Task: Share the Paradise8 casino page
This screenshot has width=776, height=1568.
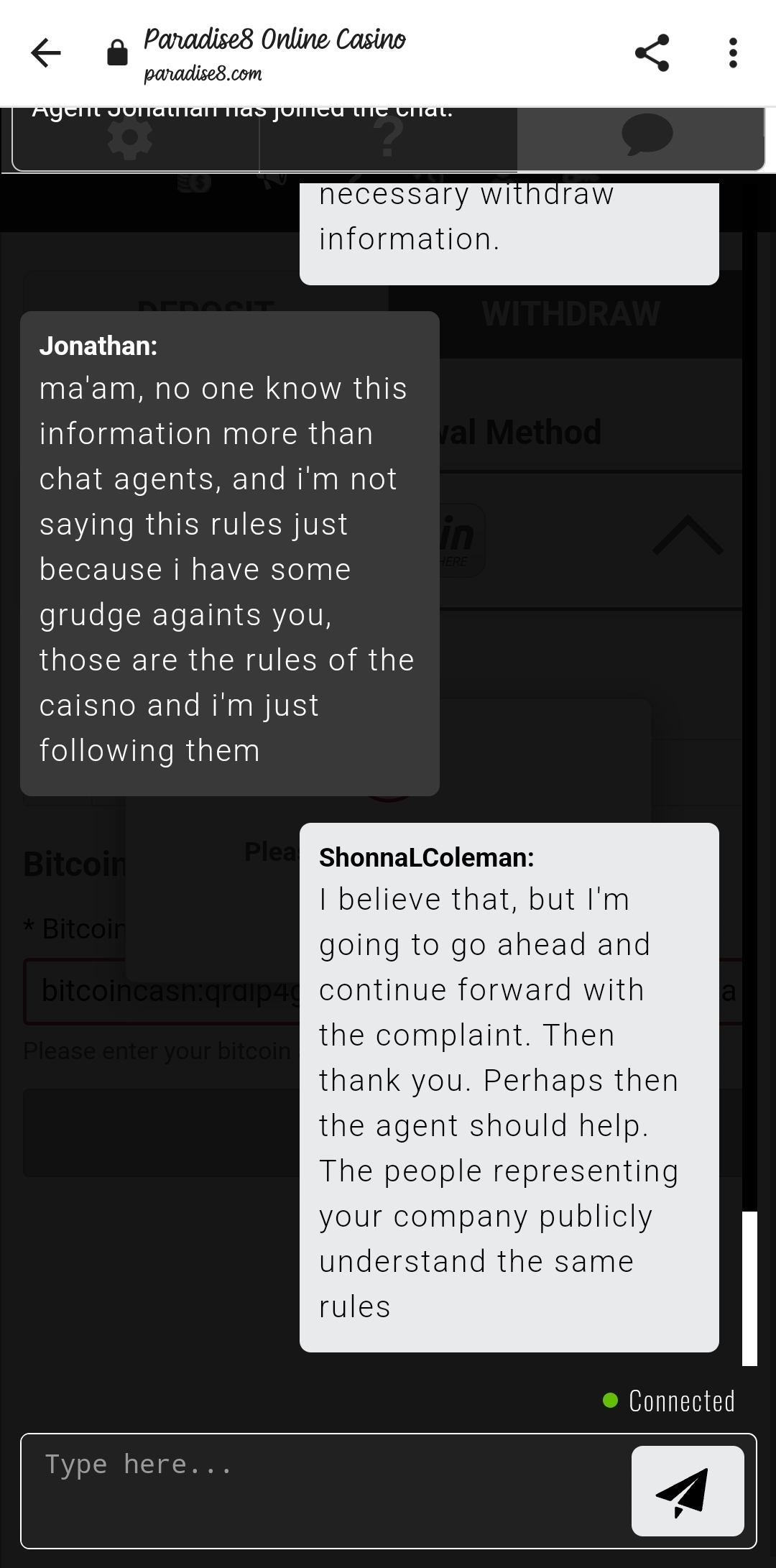Action: coord(652,53)
